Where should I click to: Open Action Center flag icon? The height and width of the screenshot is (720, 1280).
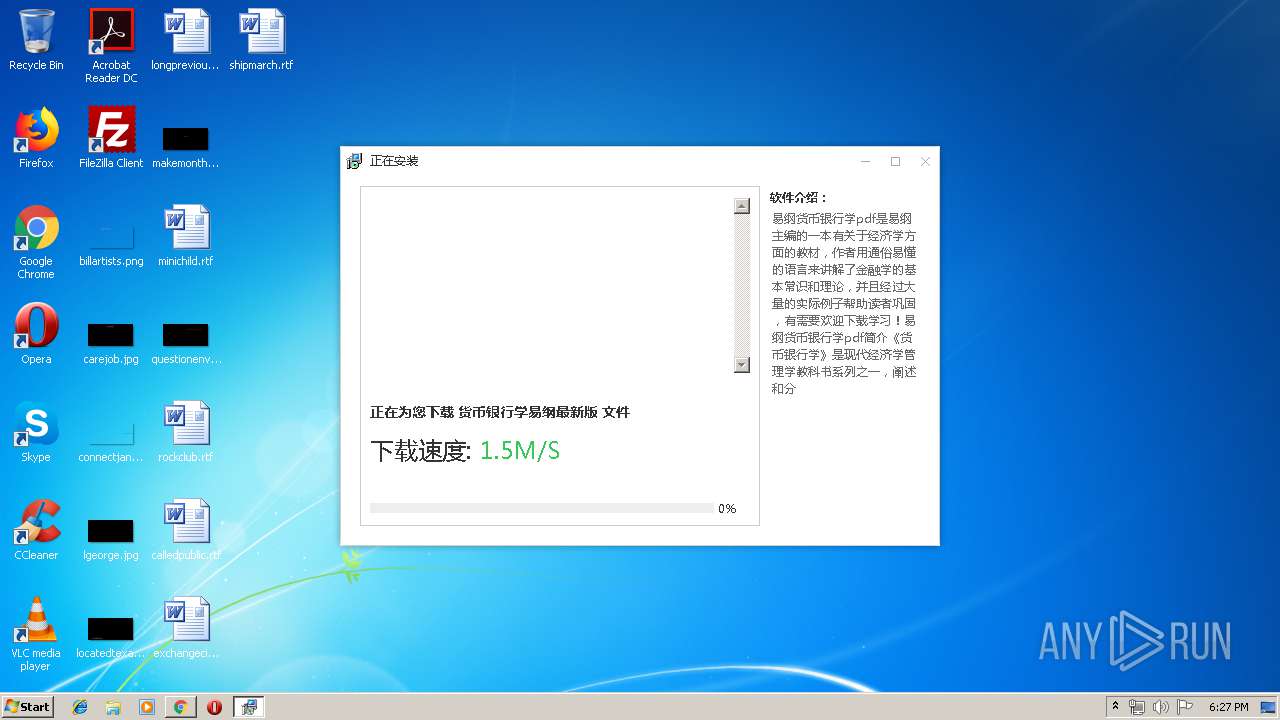click(x=1185, y=707)
